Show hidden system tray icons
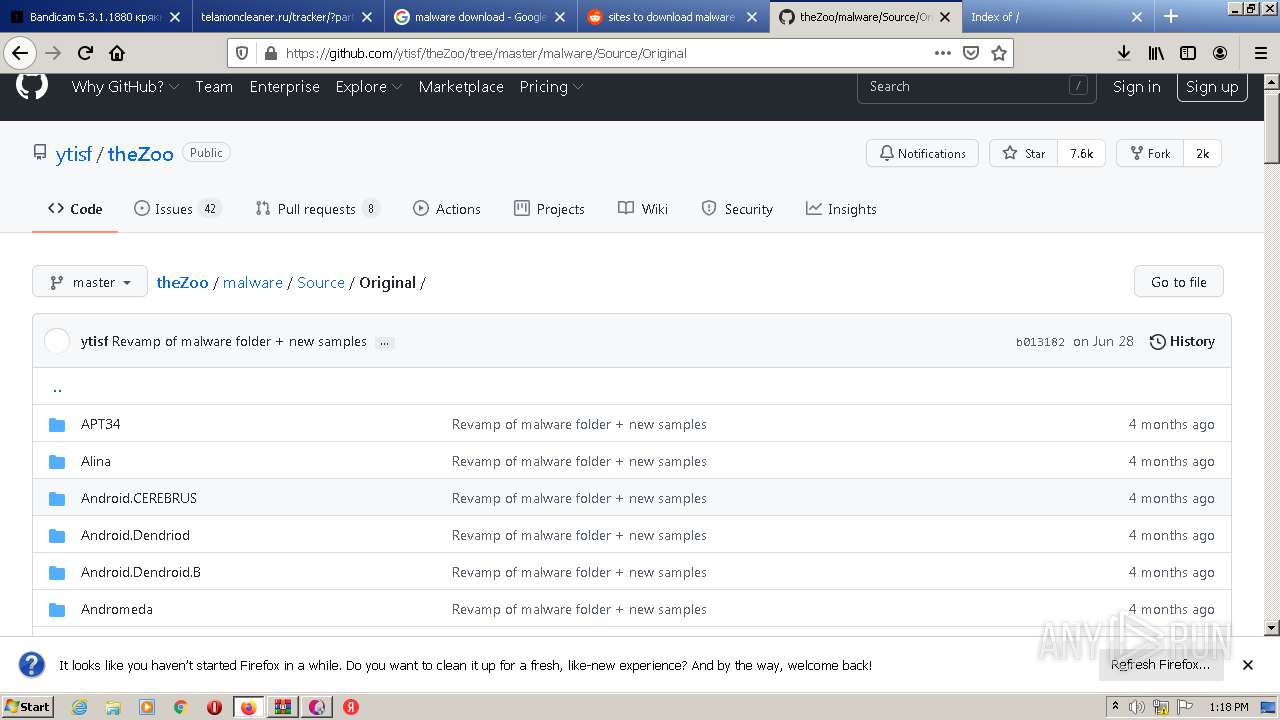 (x=1116, y=707)
